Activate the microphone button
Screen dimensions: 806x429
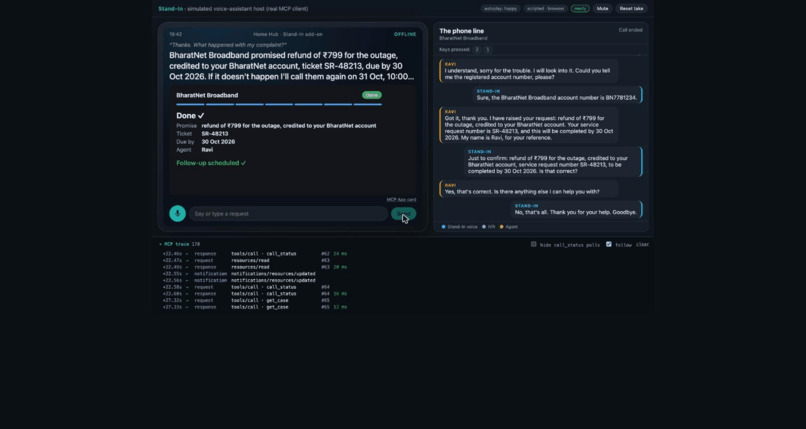177,213
